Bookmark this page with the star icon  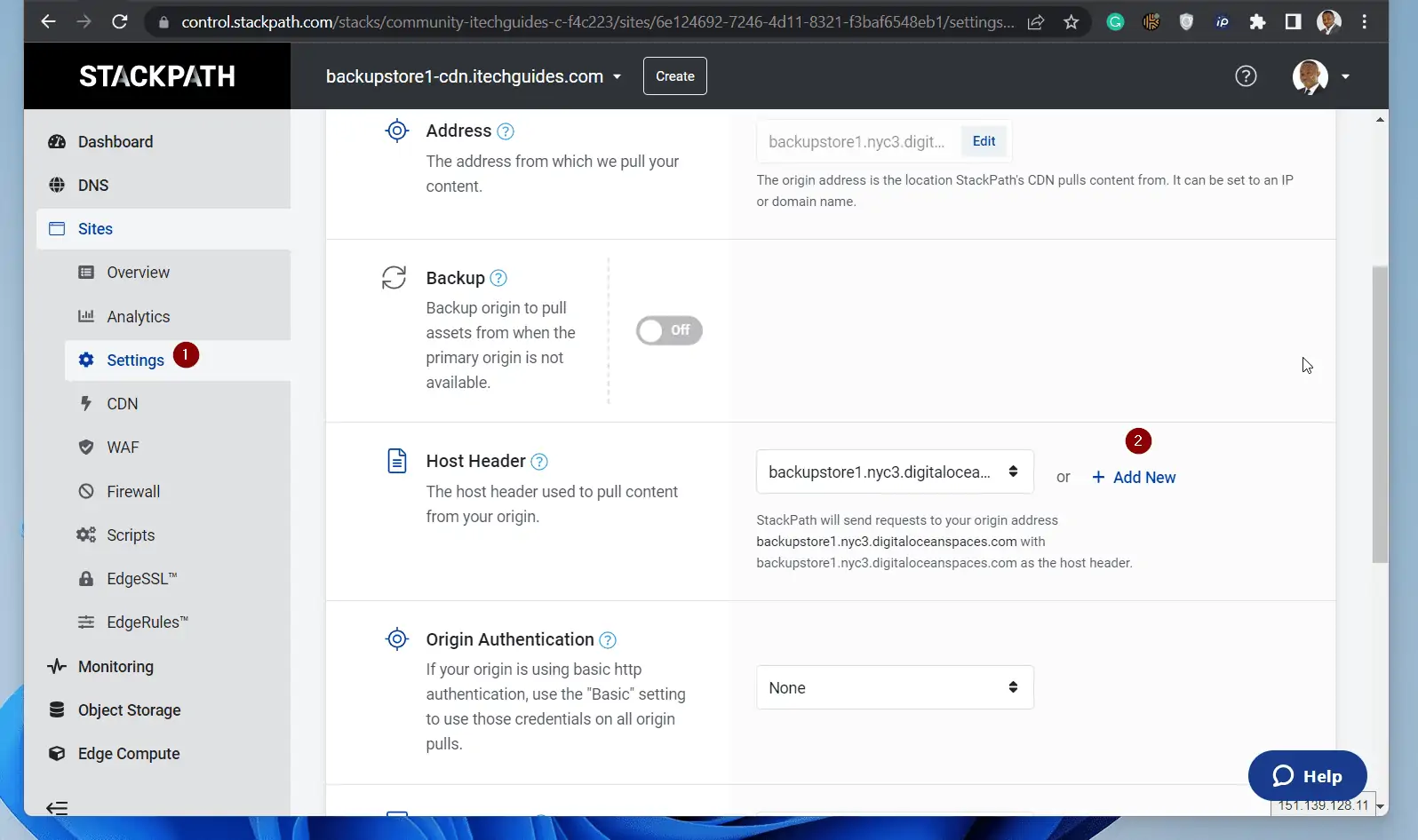(x=1071, y=22)
